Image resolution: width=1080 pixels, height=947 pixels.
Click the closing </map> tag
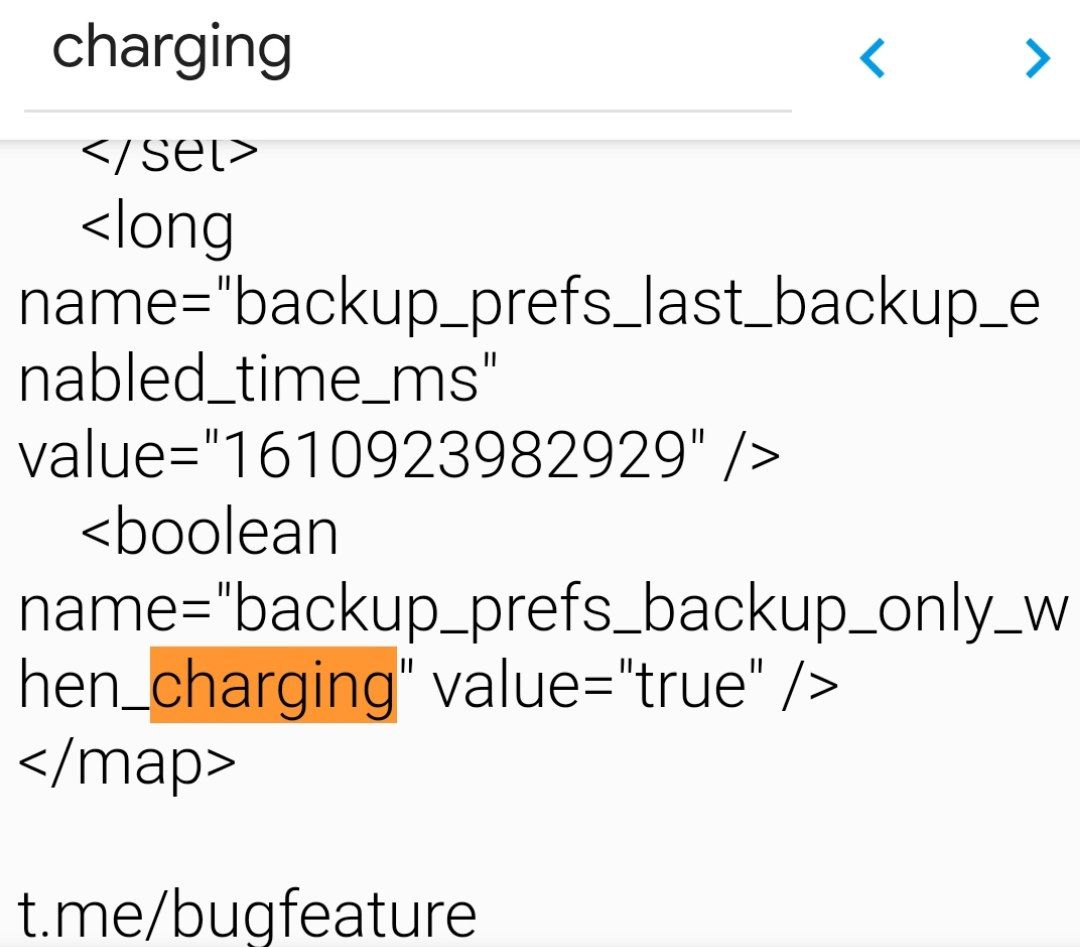click(127, 762)
